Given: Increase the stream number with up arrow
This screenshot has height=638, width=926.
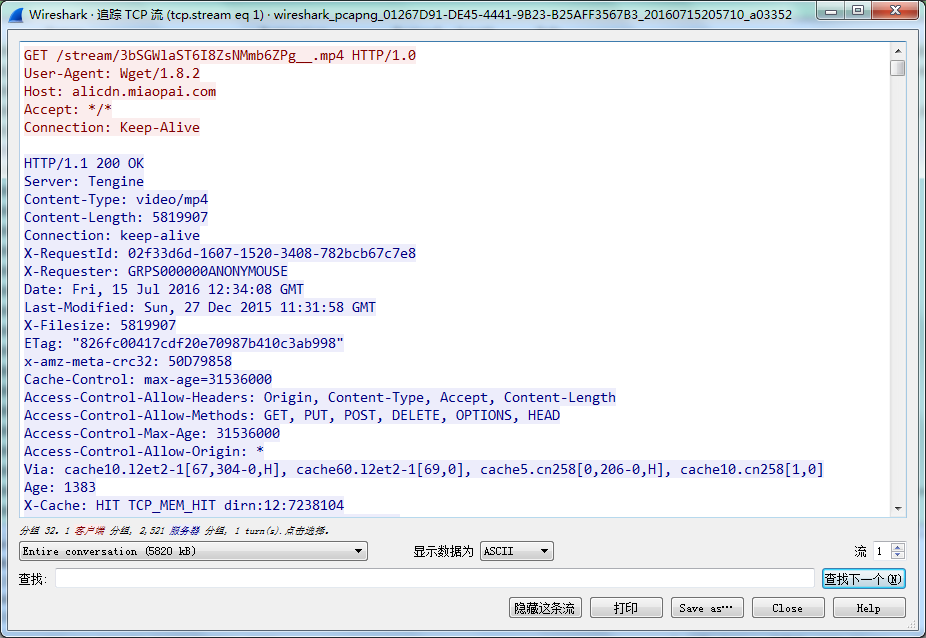Looking at the screenshot, I should pos(898,547).
